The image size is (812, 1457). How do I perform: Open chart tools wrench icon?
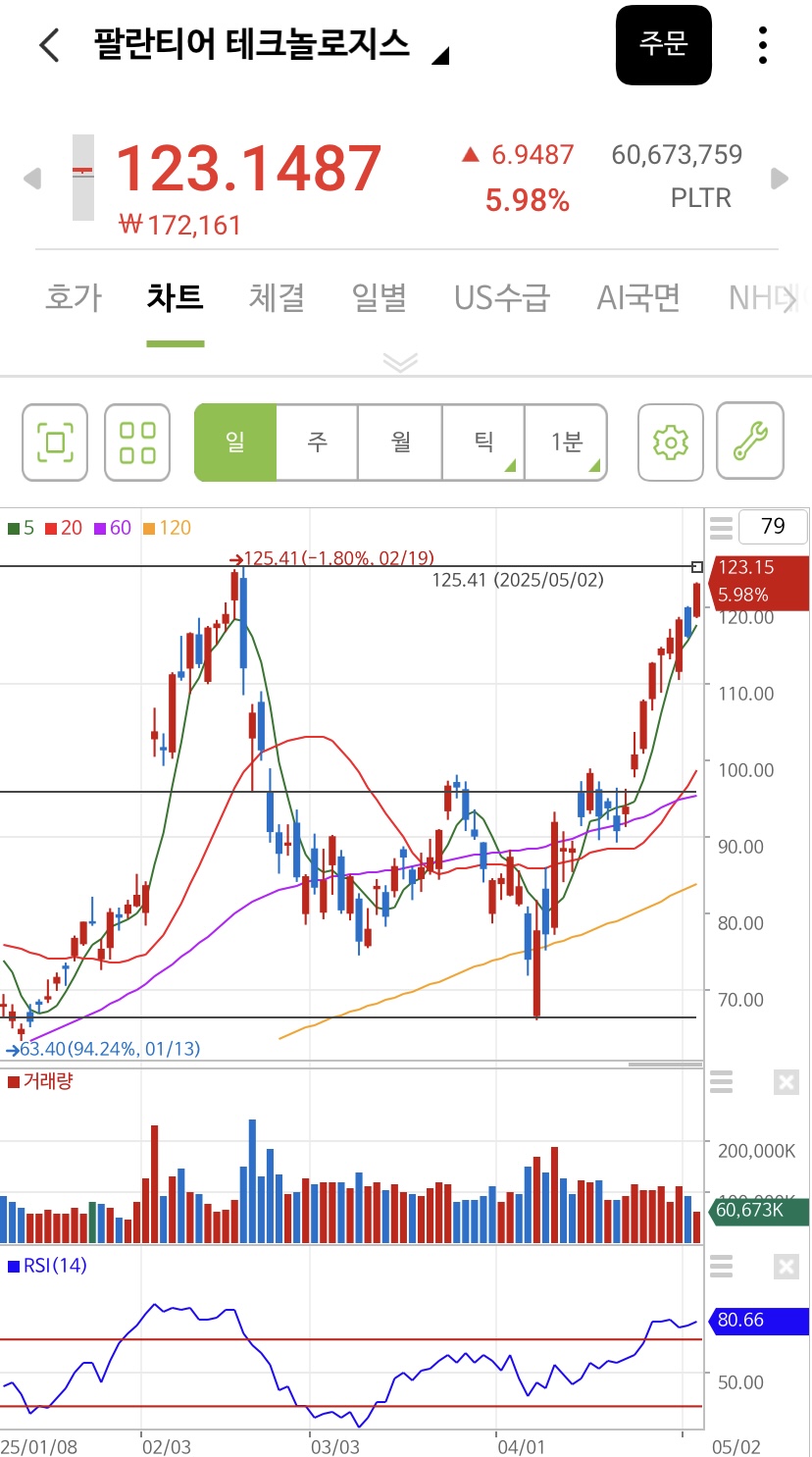pyautogui.click(x=750, y=442)
